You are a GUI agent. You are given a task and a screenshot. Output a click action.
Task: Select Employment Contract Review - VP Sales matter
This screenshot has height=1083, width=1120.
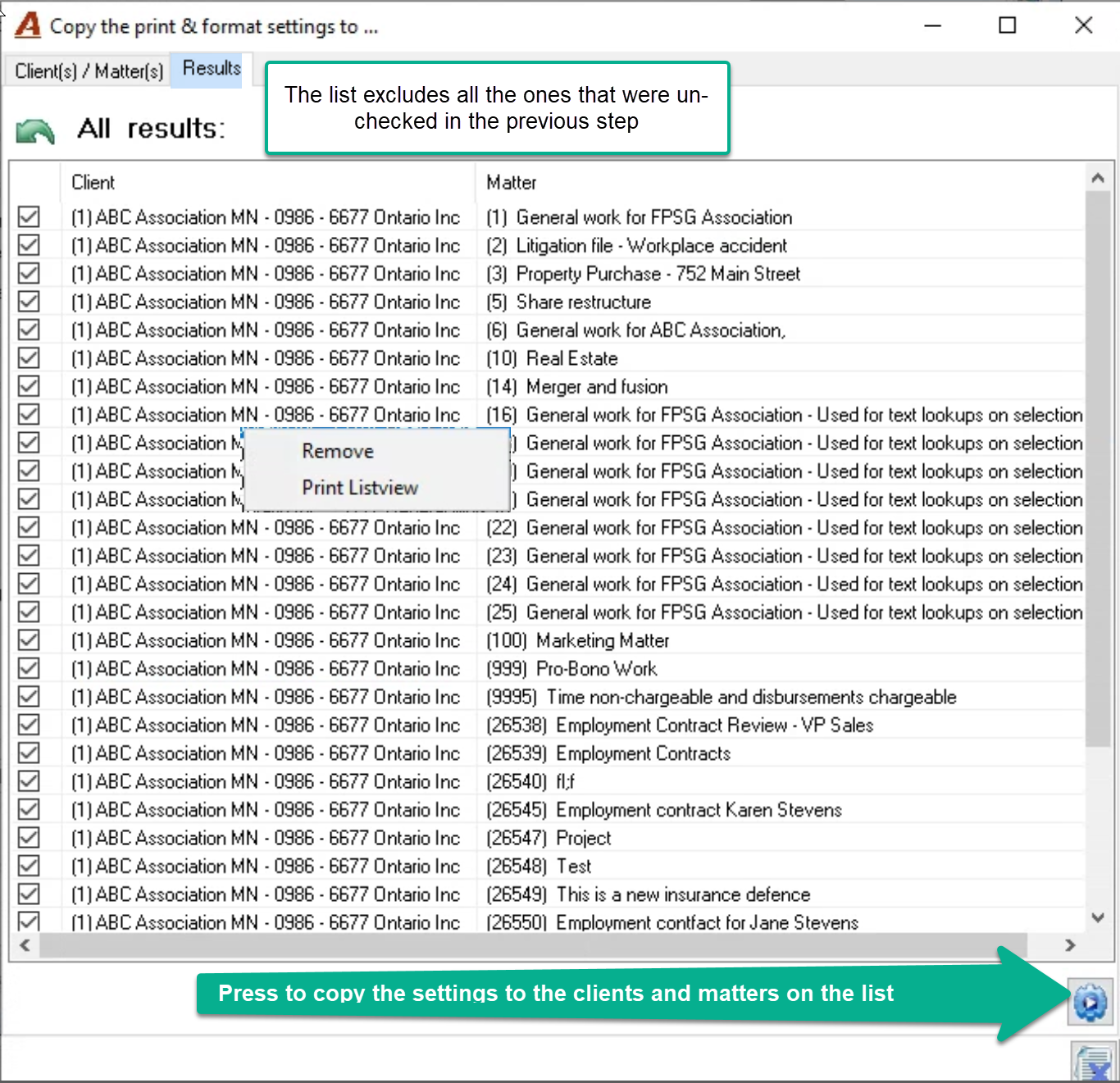pos(680,725)
